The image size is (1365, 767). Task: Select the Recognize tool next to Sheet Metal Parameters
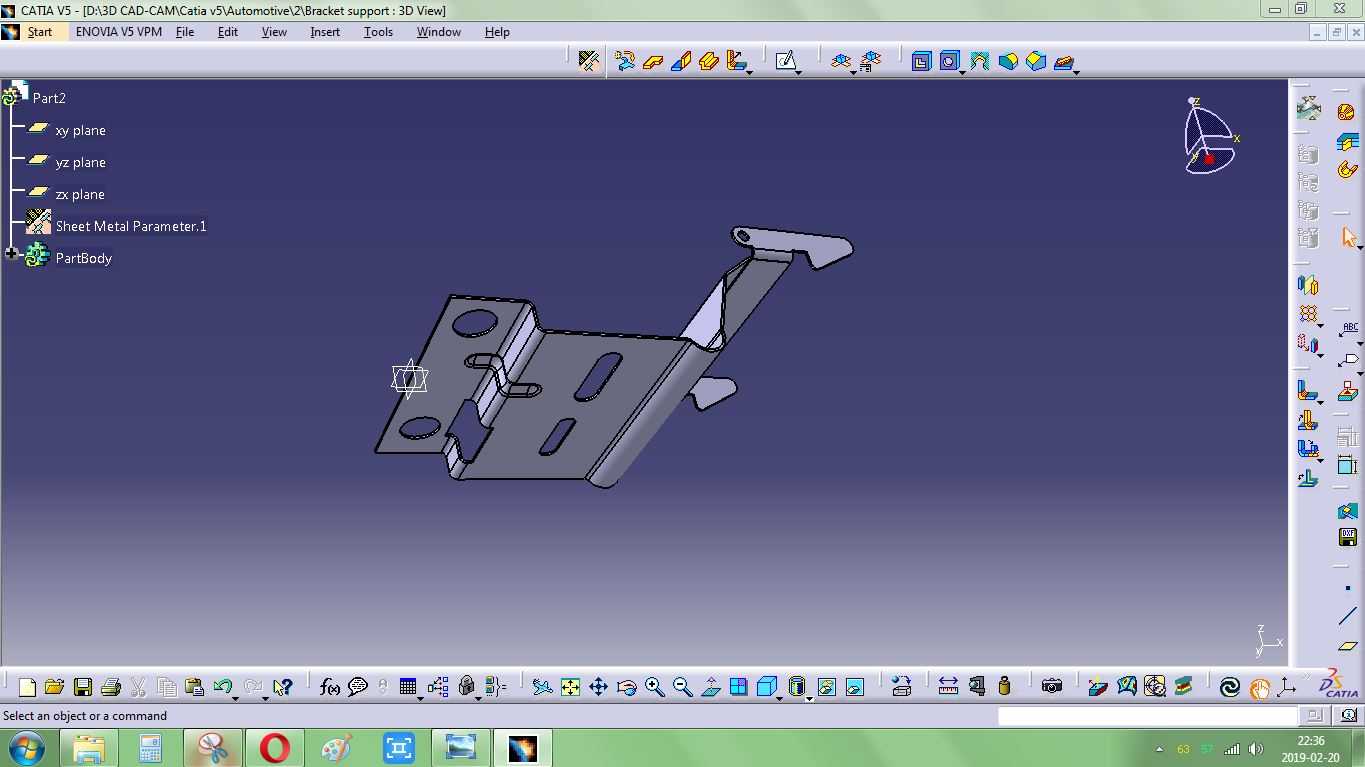(625, 61)
